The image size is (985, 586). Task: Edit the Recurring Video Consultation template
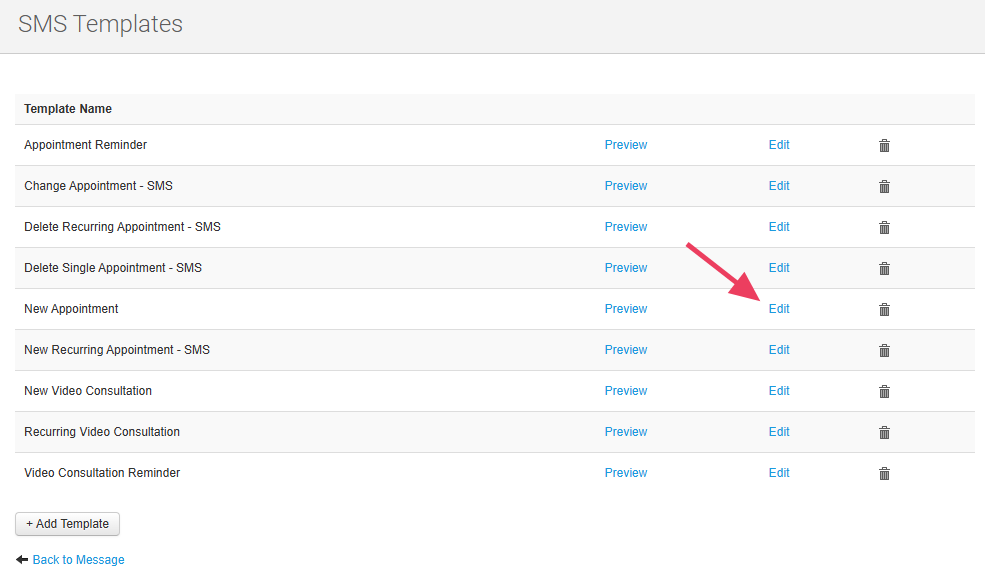tap(779, 432)
